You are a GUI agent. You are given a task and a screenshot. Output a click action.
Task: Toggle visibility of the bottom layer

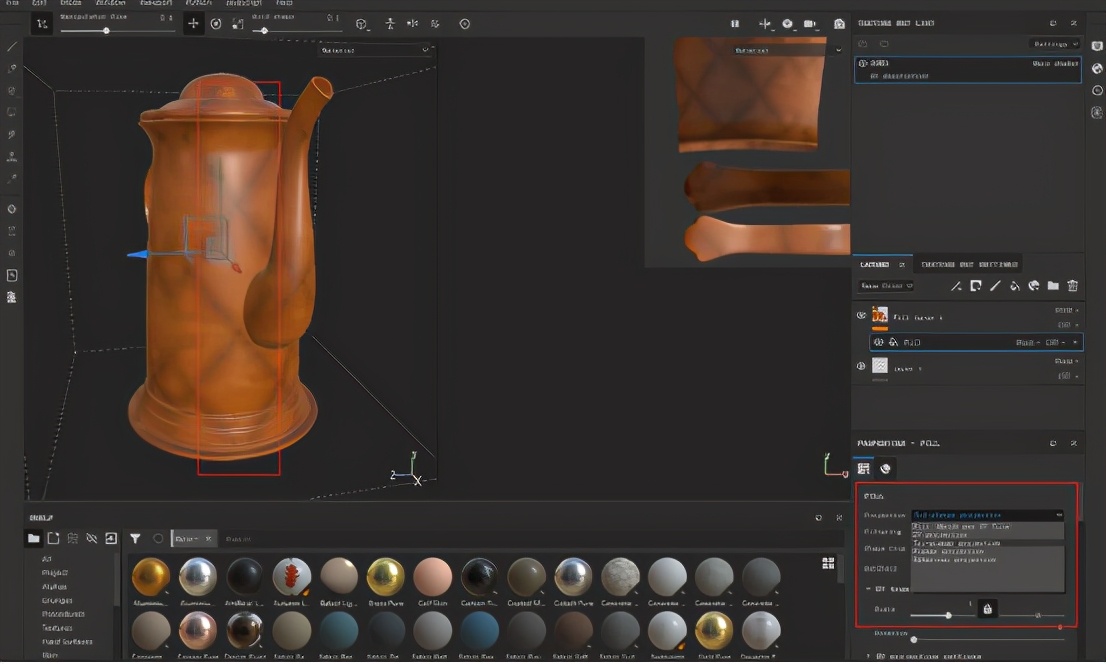click(x=861, y=367)
